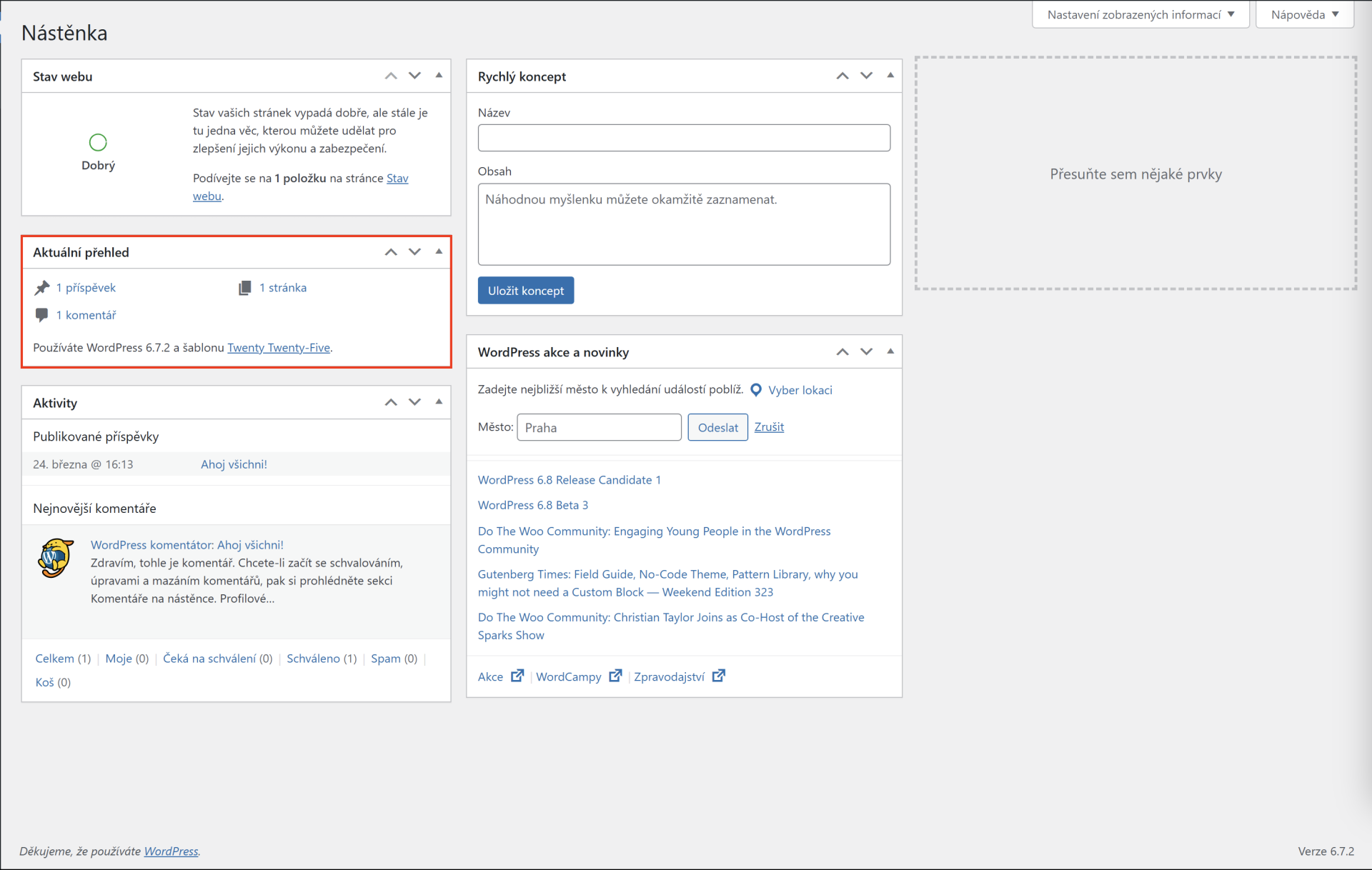Click the commenter avatar thumbnail
Viewport: 1372px width, 870px height.
click(55, 558)
